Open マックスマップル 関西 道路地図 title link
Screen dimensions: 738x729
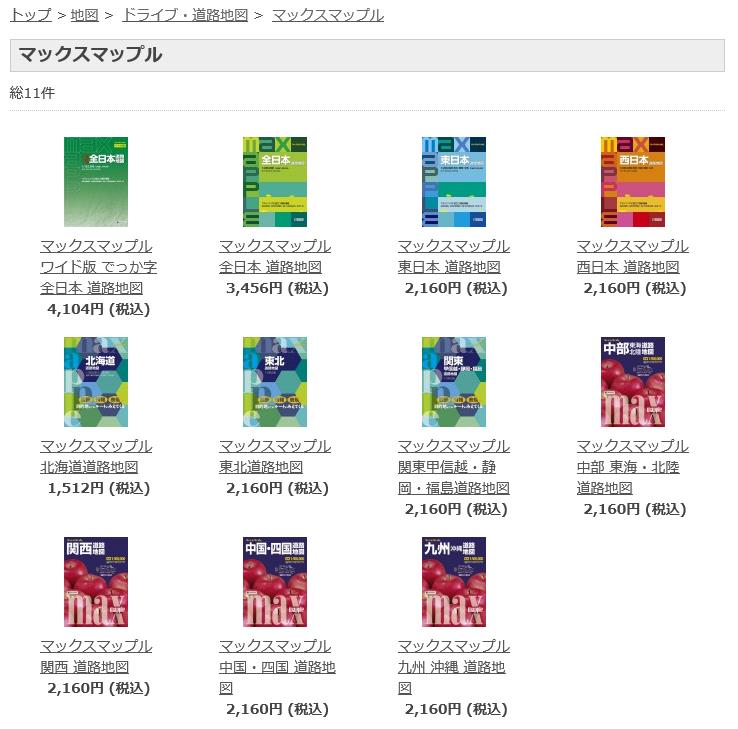coord(96,656)
